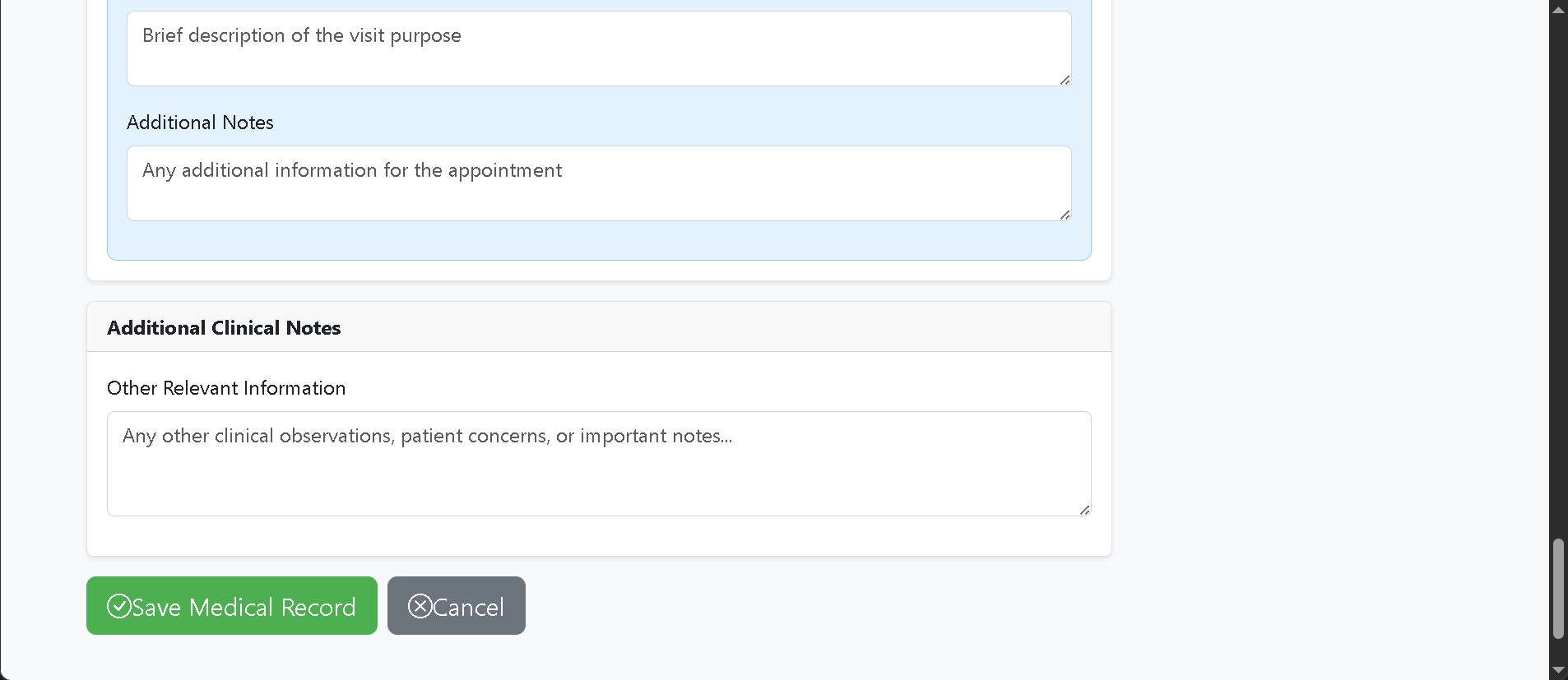1568x680 pixels.
Task: Click the scrollbar down arrow
Action: [x=1558, y=670]
